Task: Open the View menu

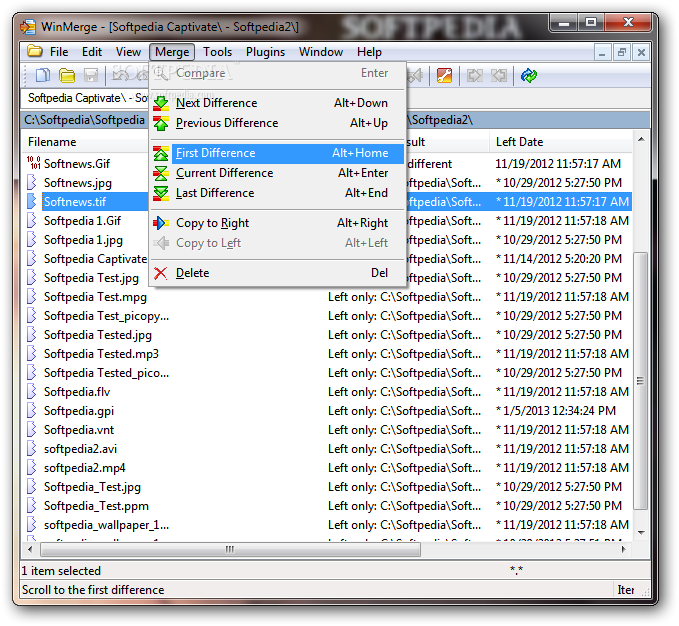Action: pos(128,52)
